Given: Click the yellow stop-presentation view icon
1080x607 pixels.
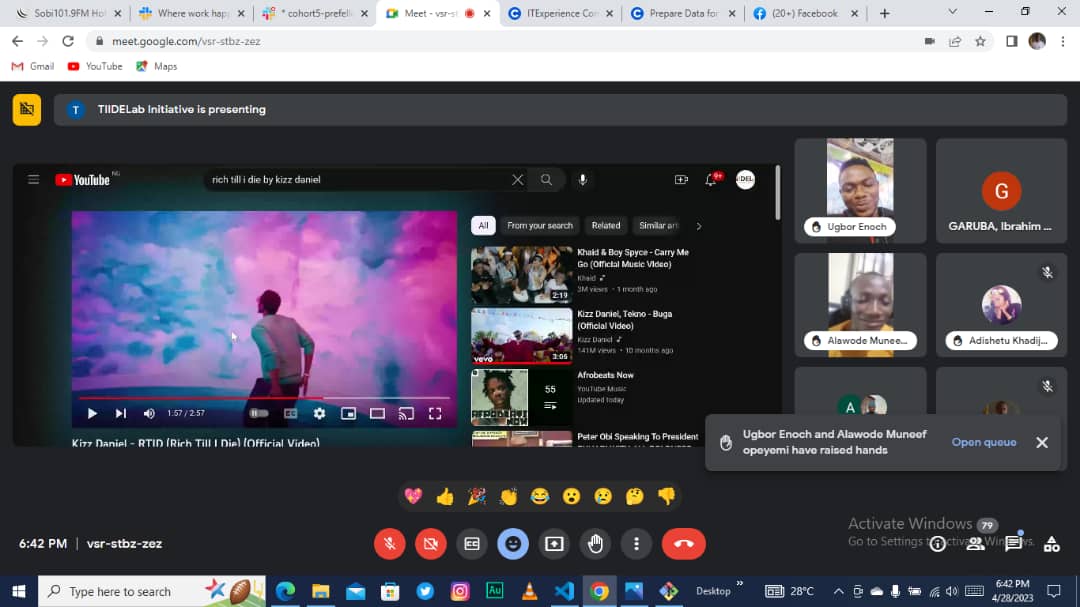Looking at the screenshot, I should pos(27,110).
